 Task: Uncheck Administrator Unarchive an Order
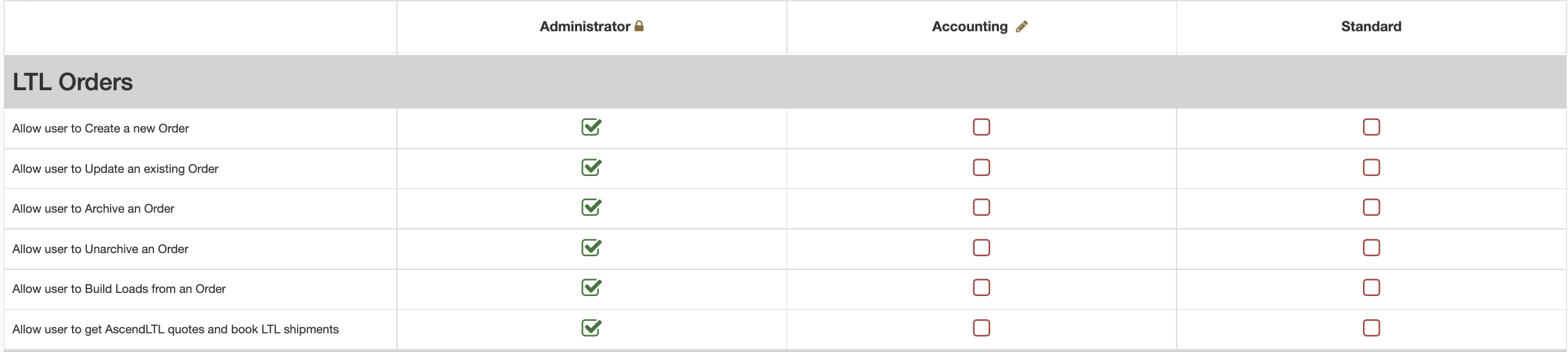(591, 248)
